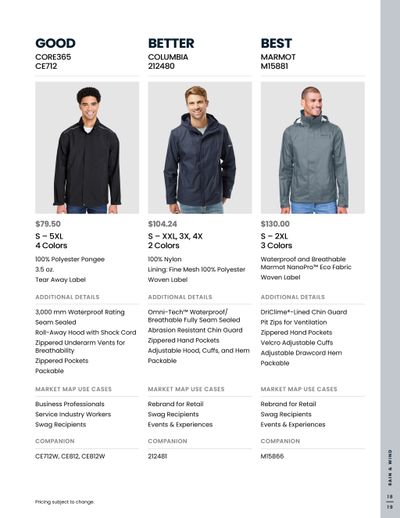The height and width of the screenshot is (518, 400).
Task: Select the BETTER heading
Action: [171, 43]
